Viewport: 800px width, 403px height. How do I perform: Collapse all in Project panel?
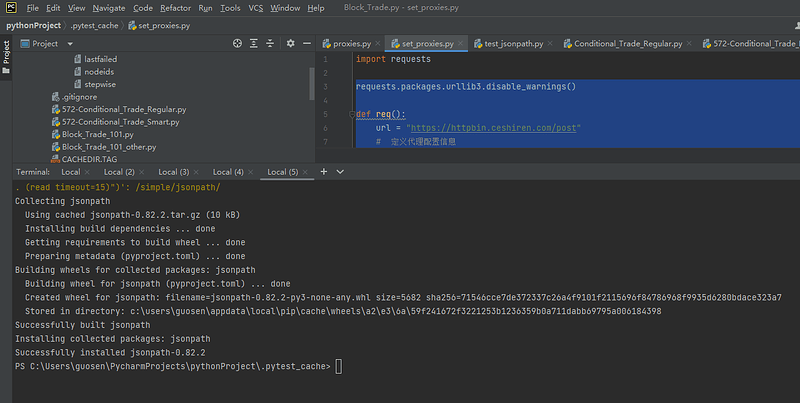coord(270,43)
